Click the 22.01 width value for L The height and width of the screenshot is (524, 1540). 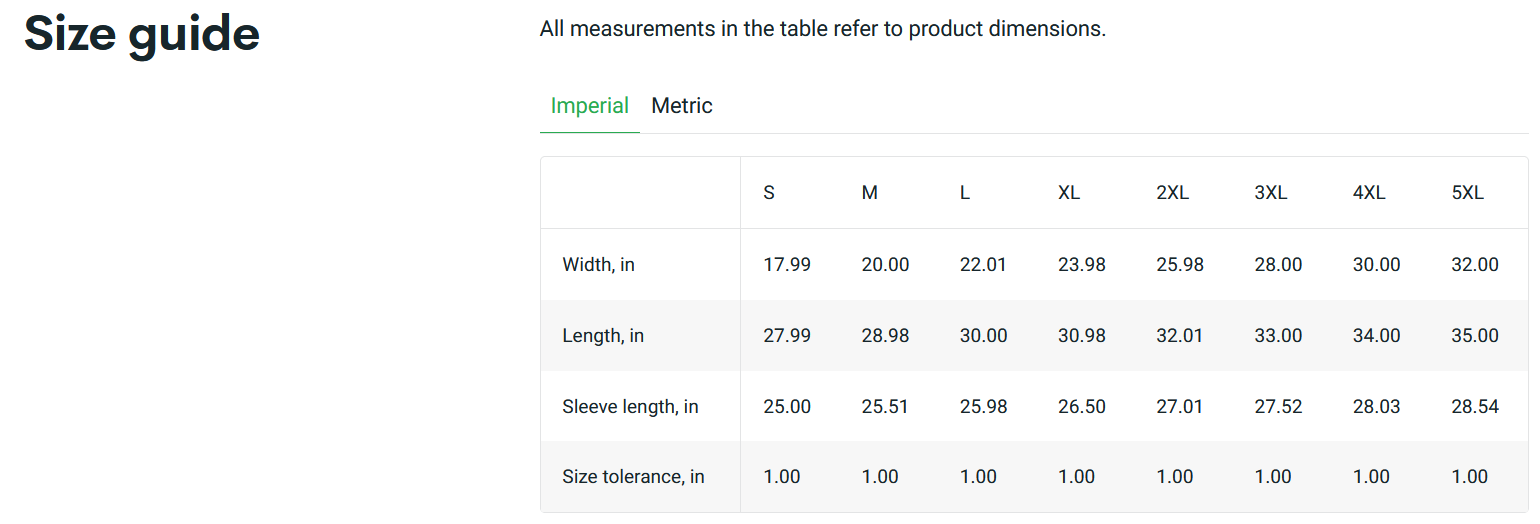tap(983, 265)
